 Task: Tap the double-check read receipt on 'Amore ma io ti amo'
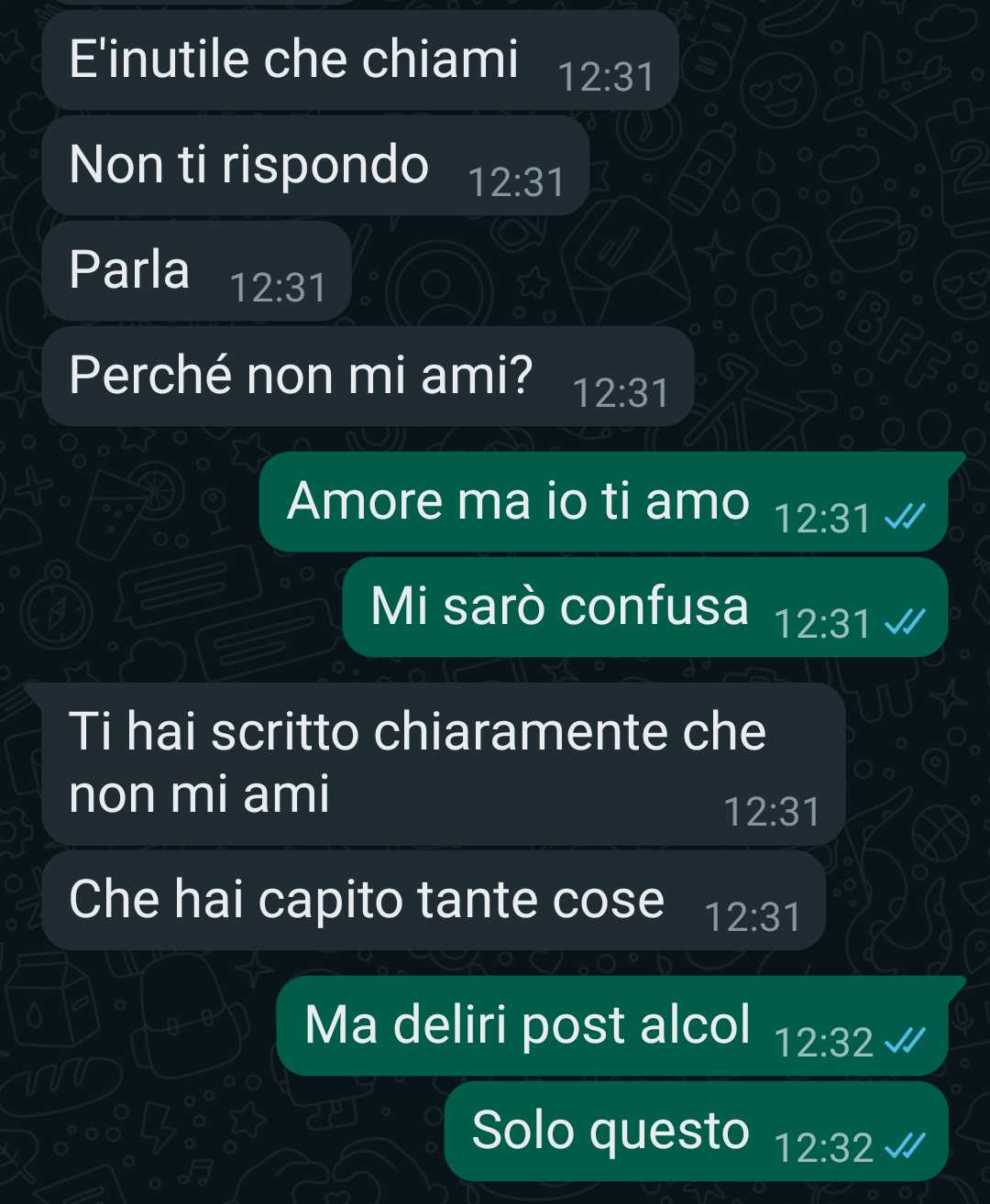905,517
